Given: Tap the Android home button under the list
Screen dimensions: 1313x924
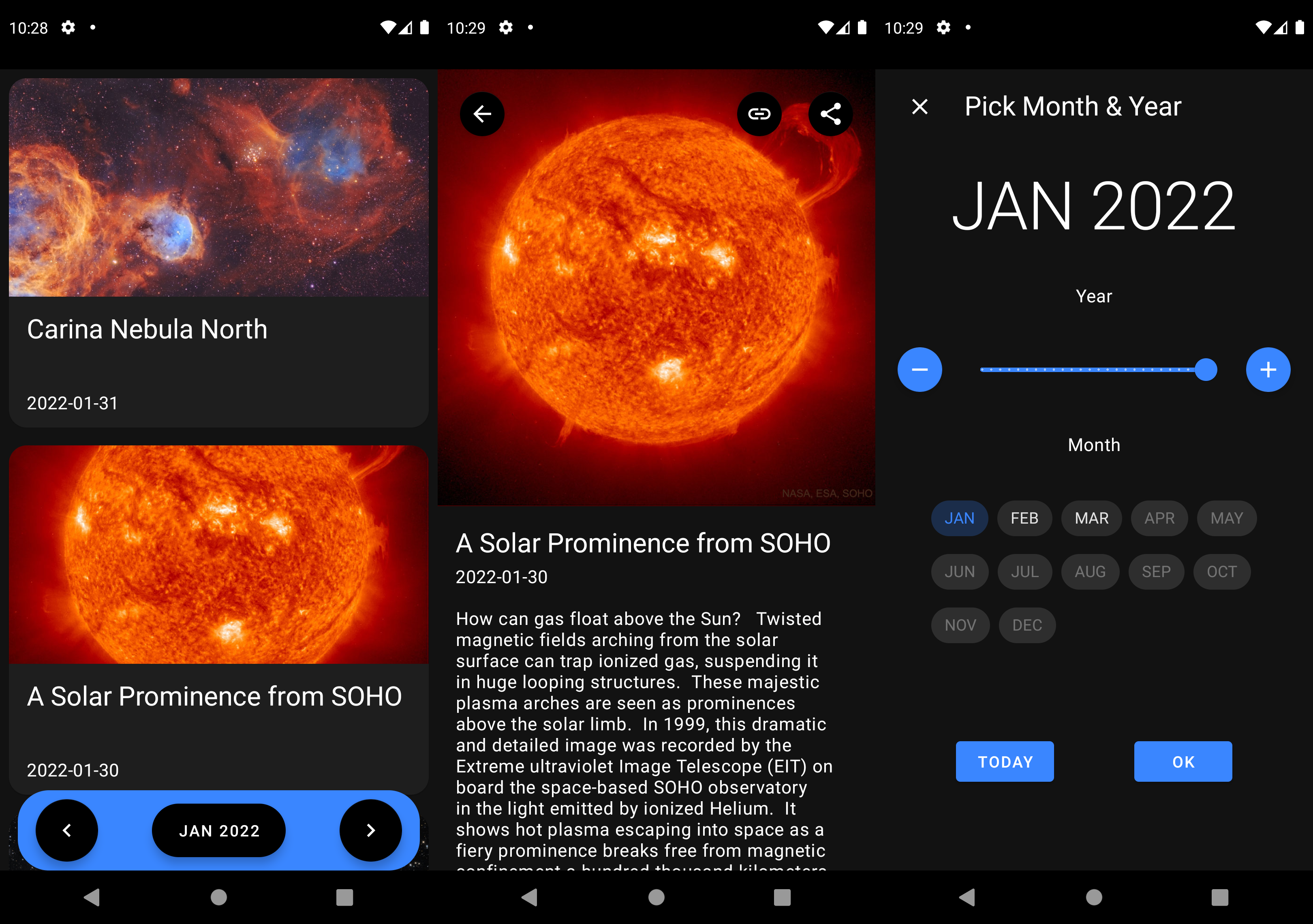Looking at the screenshot, I should (x=218, y=896).
